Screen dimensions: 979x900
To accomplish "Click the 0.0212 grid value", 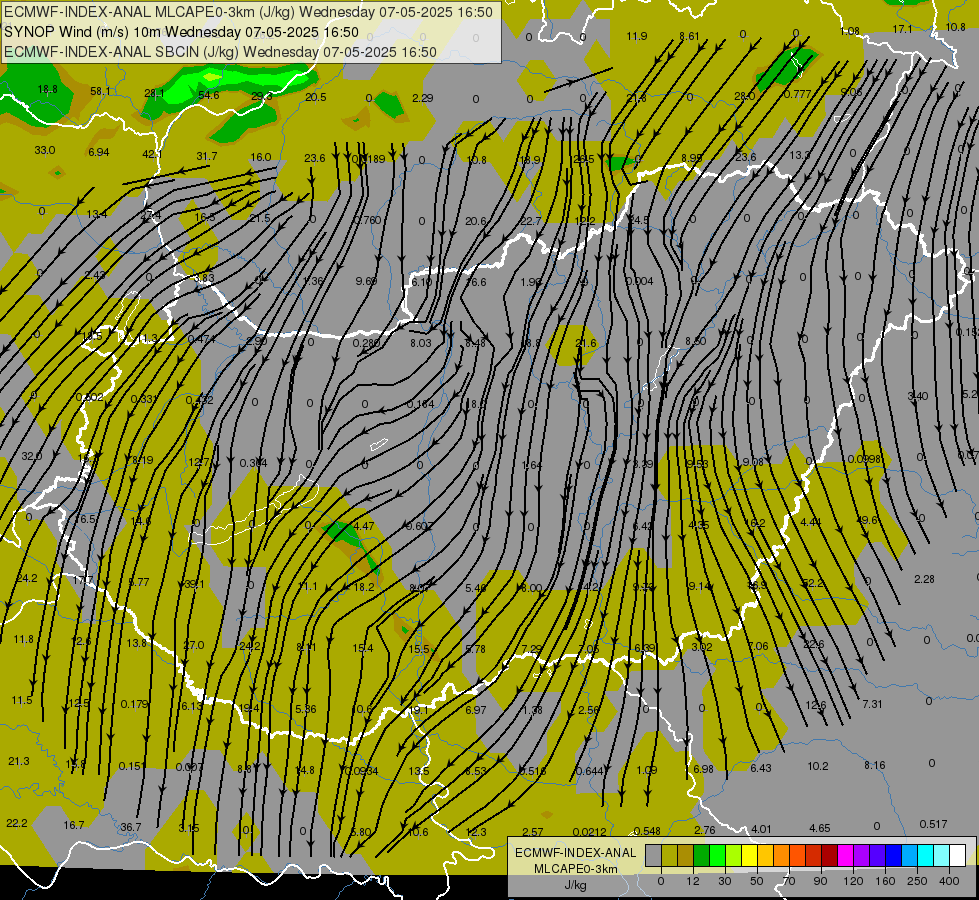I will tap(589, 832).
